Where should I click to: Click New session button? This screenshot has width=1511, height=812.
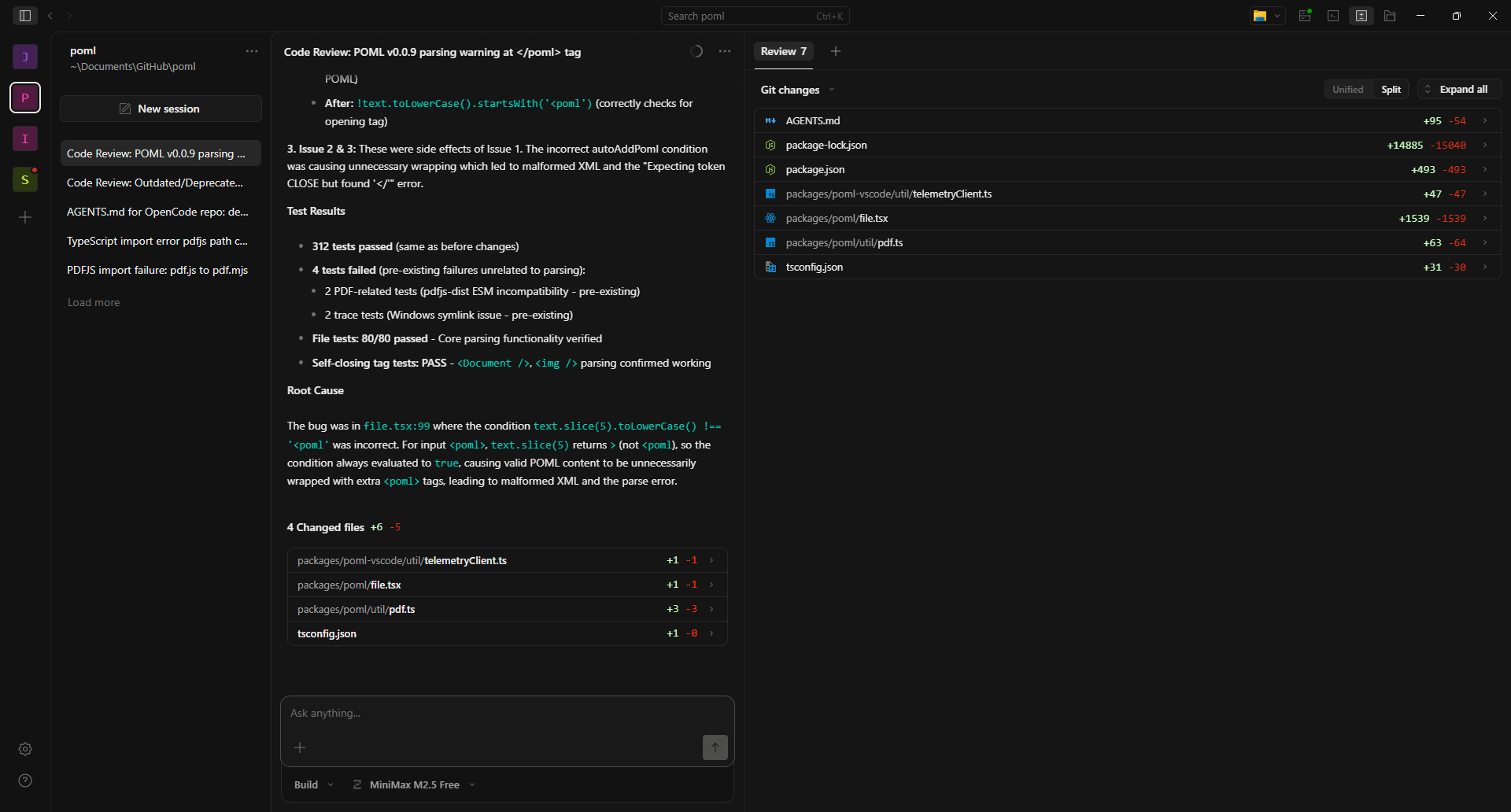tap(161, 109)
